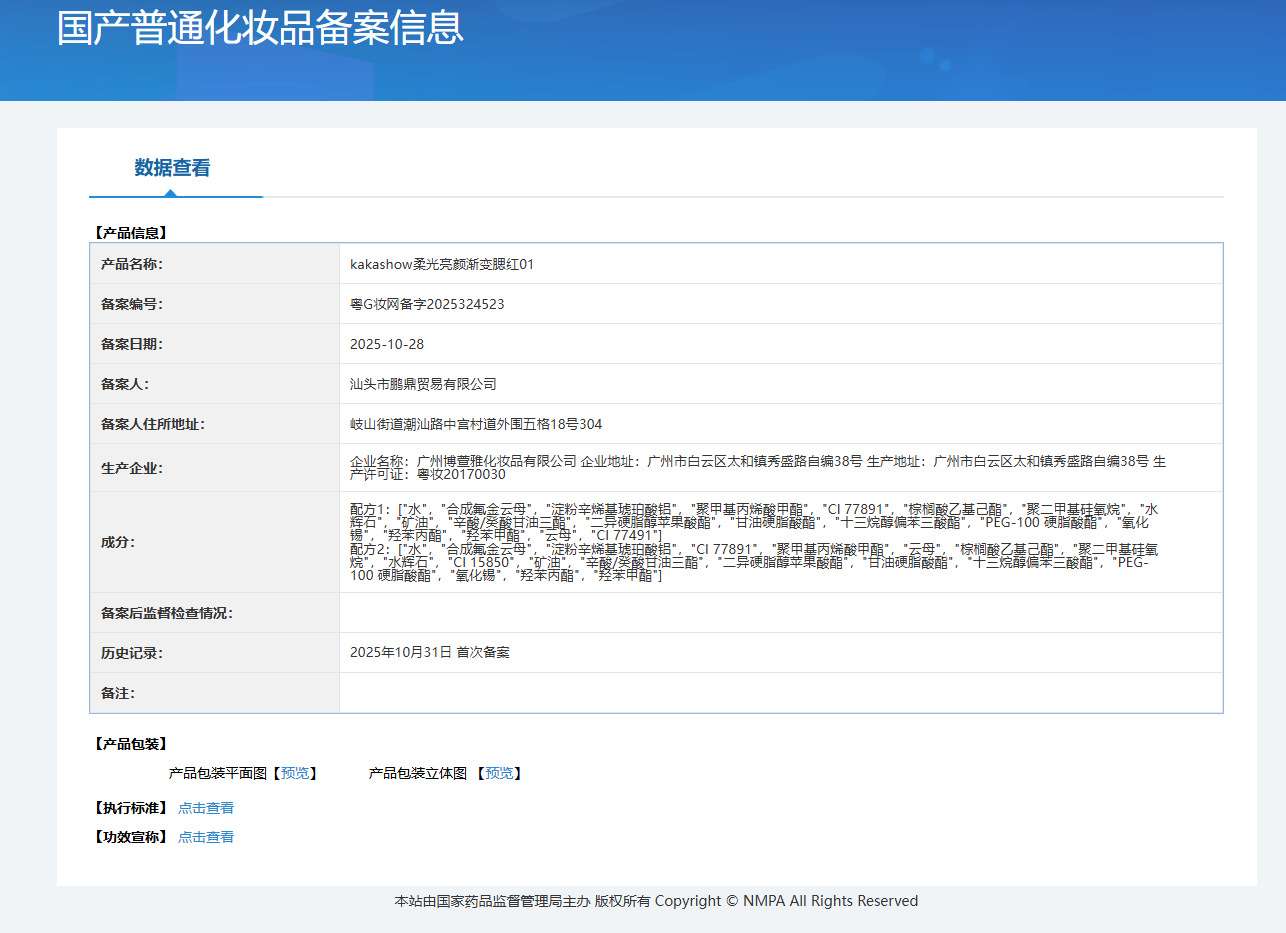The height and width of the screenshot is (933, 1286).
Task: Click the 历史记录 row label
Action: (132, 653)
